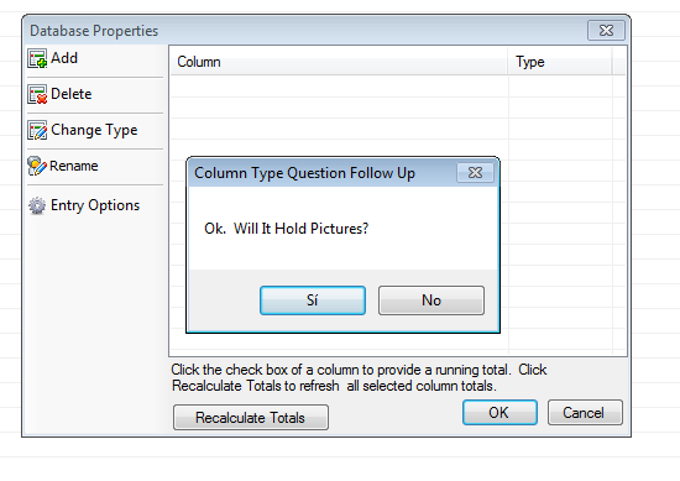Close the Database Properties window

(606, 31)
